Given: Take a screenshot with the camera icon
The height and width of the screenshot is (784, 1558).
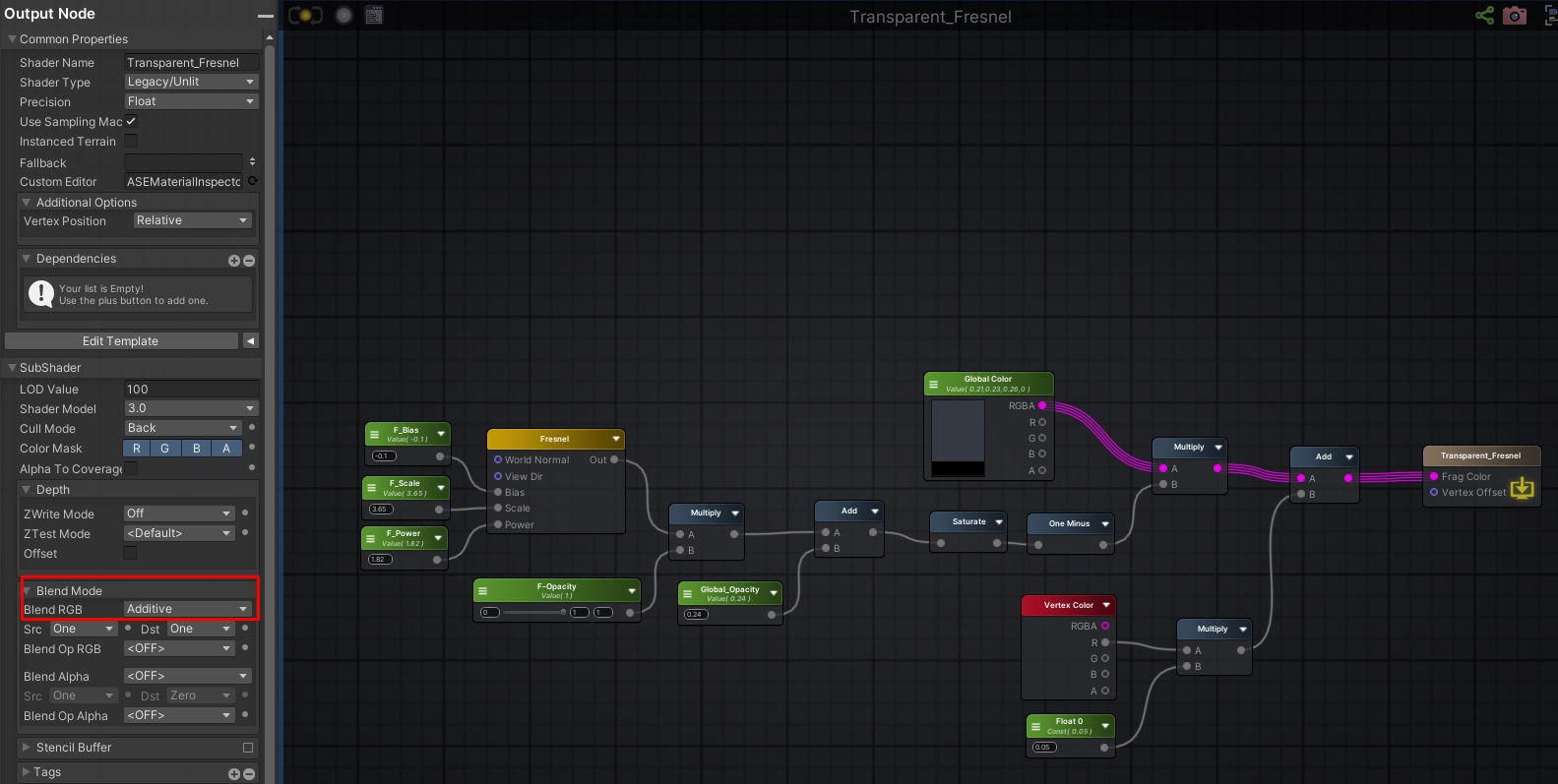Looking at the screenshot, I should click(x=1515, y=16).
